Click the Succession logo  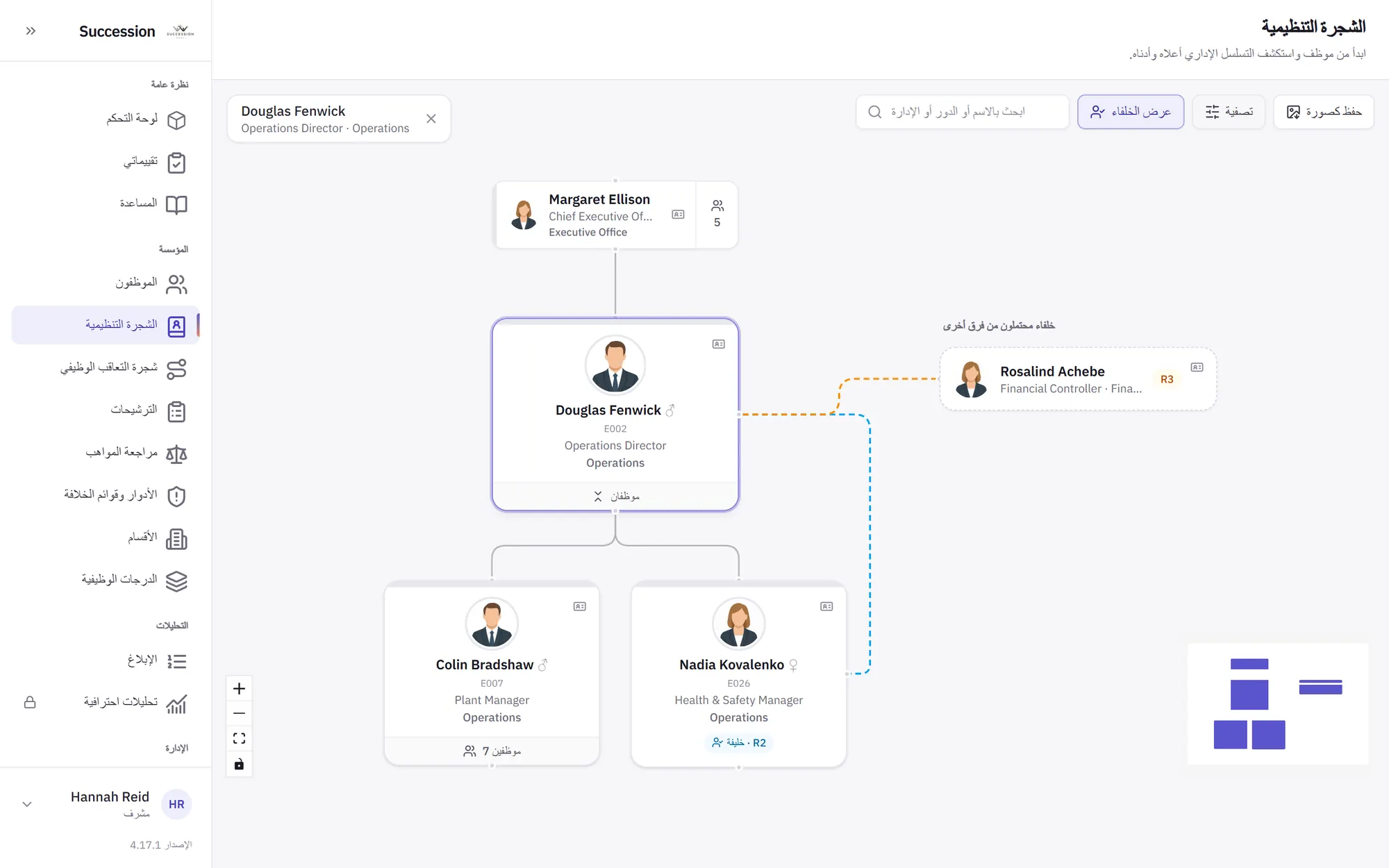point(181,31)
